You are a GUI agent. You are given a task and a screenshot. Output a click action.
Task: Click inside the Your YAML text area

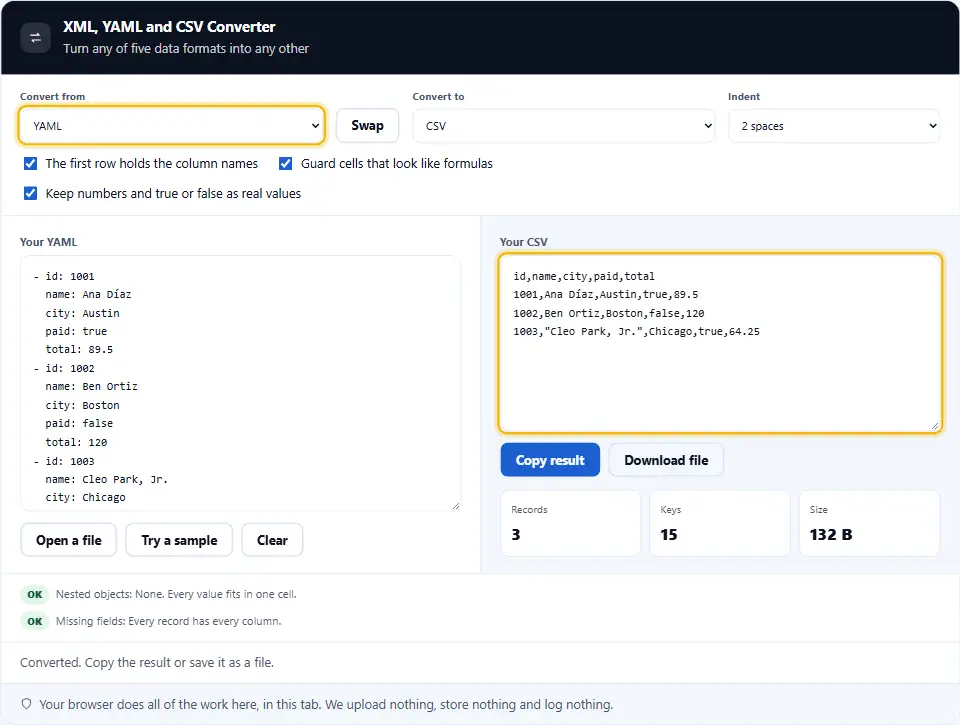(240, 383)
